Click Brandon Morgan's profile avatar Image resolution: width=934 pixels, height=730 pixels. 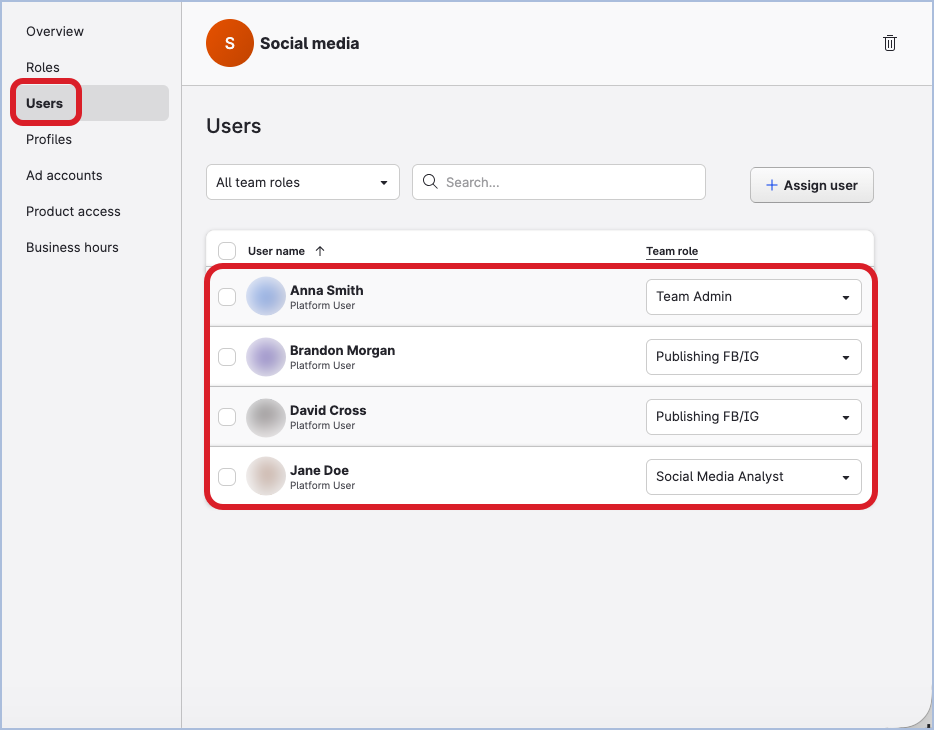pyautogui.click(x=266, y=357)
